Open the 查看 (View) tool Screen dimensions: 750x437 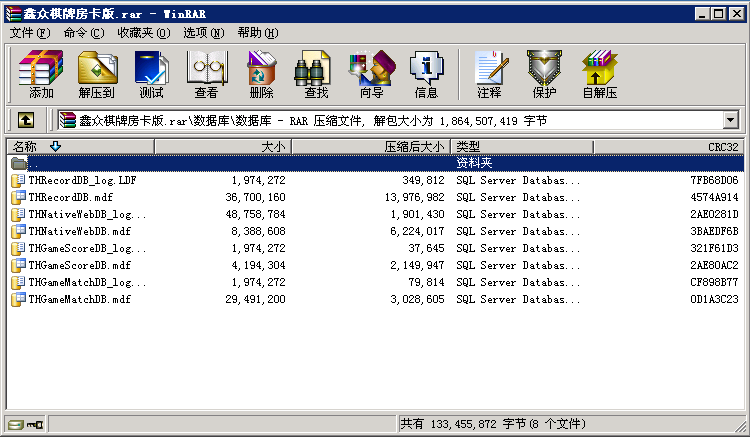tap(206, 75)
